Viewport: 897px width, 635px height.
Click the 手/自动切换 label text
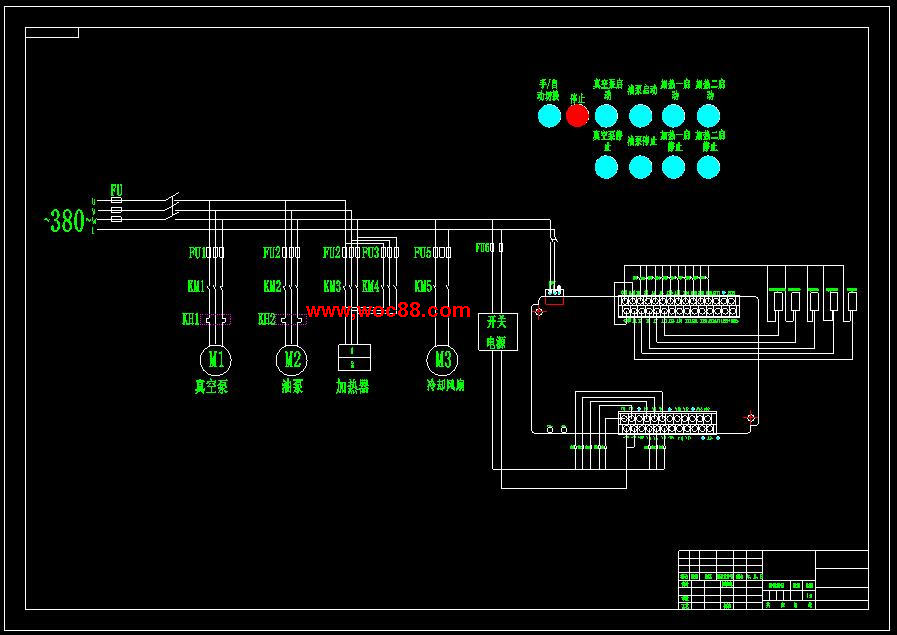(x=549, y=90)
